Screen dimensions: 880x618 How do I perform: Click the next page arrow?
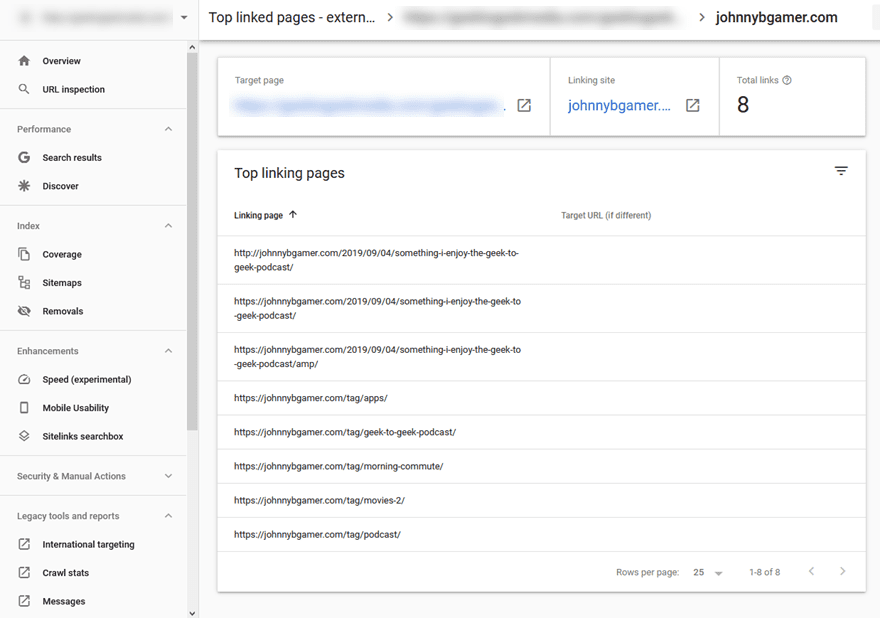(x=842, y=572)
